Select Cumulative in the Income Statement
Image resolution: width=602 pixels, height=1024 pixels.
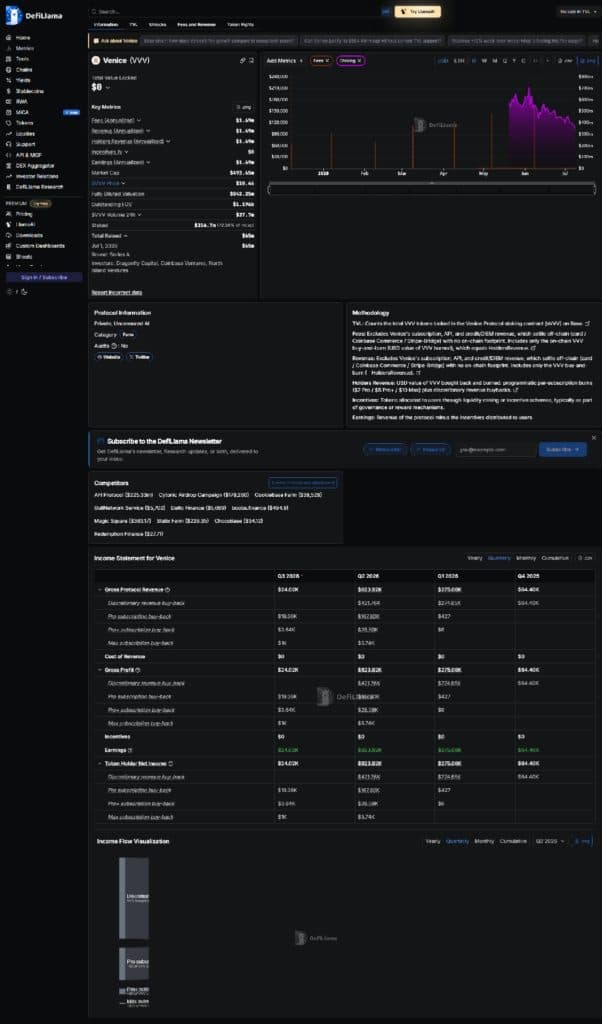tap(555, 558)
